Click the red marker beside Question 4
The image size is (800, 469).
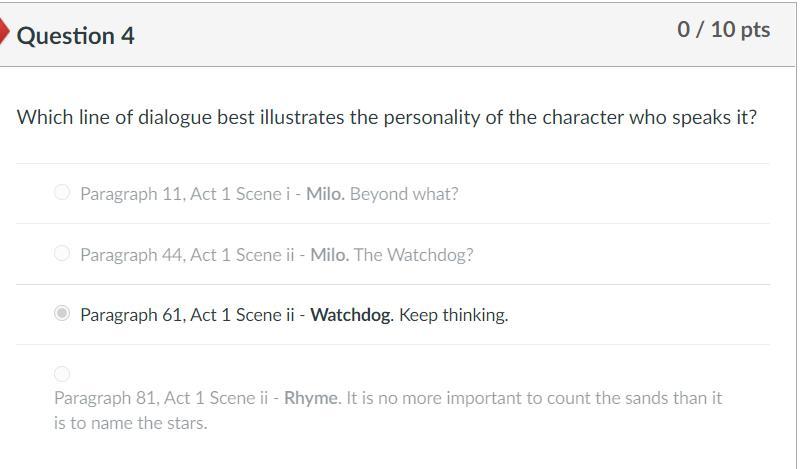[5, 33]
